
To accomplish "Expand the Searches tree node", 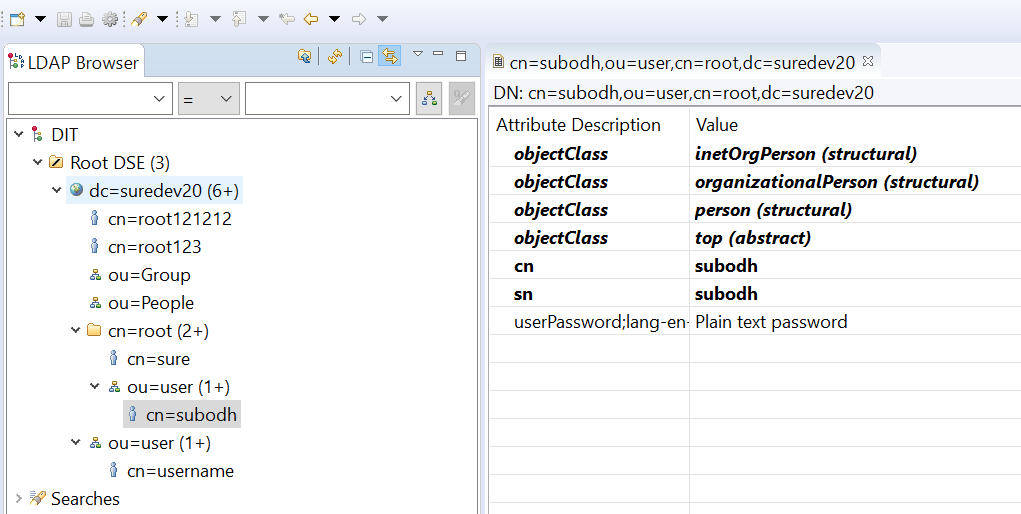I will 18,499.
